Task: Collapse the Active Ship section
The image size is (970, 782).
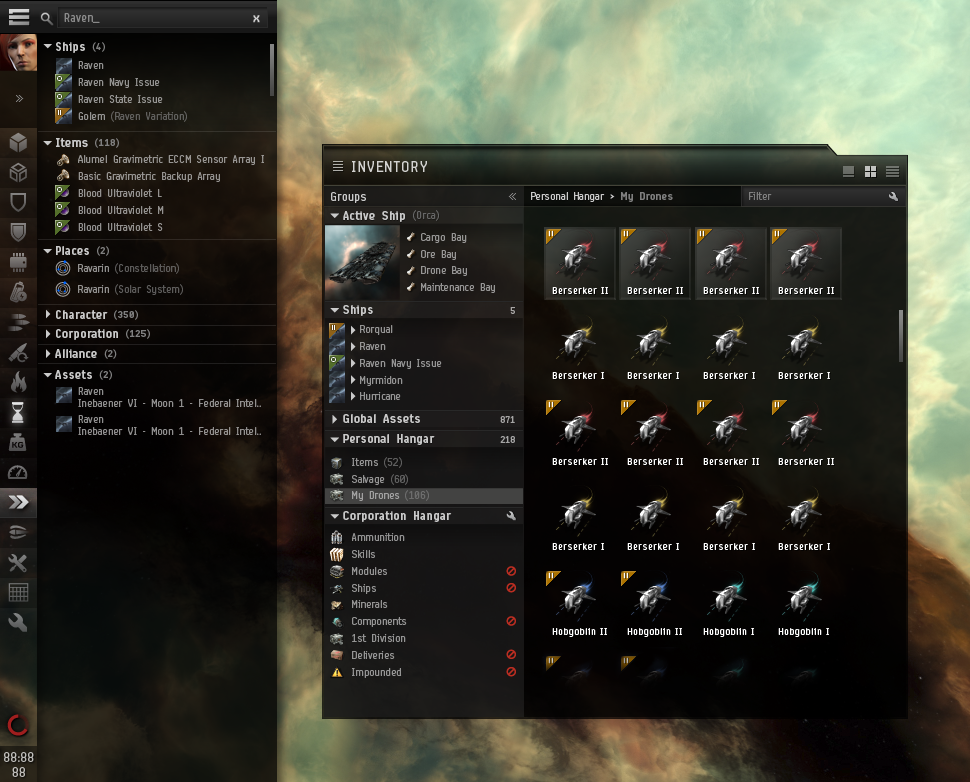Action: click(335, 216)
